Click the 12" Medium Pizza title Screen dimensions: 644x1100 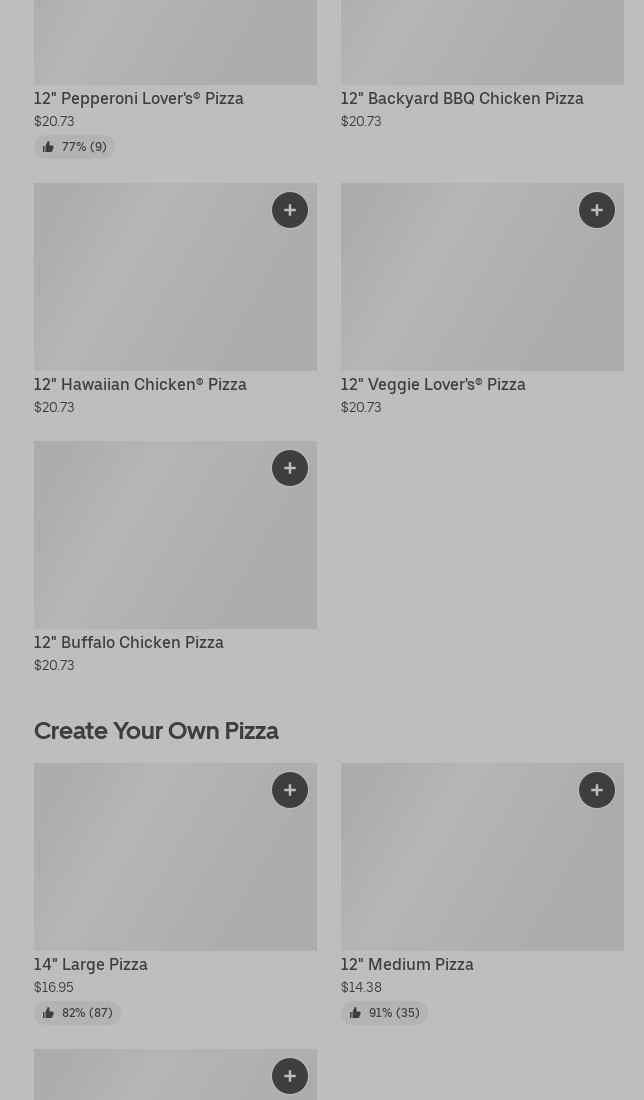point(407,965)
